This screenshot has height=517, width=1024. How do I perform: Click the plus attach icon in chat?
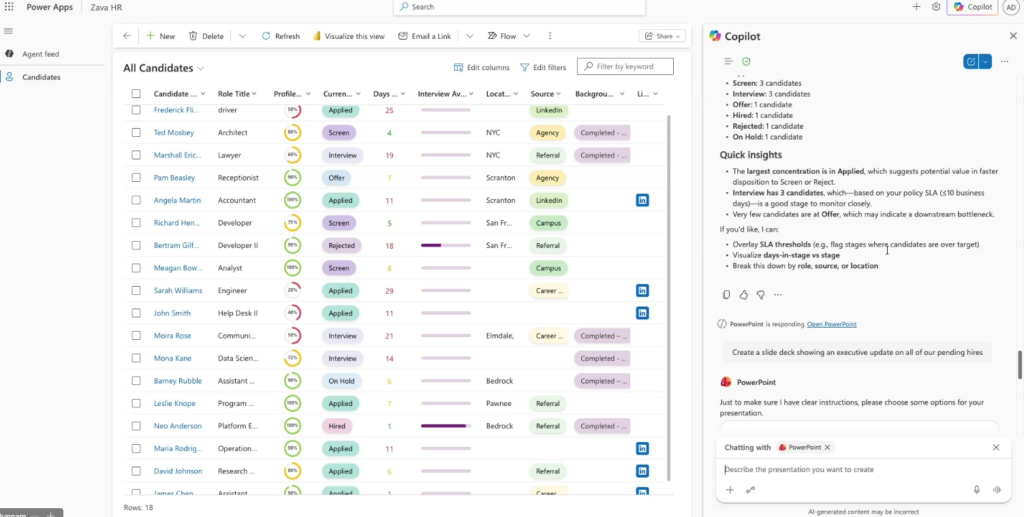[x=730, y=490]
